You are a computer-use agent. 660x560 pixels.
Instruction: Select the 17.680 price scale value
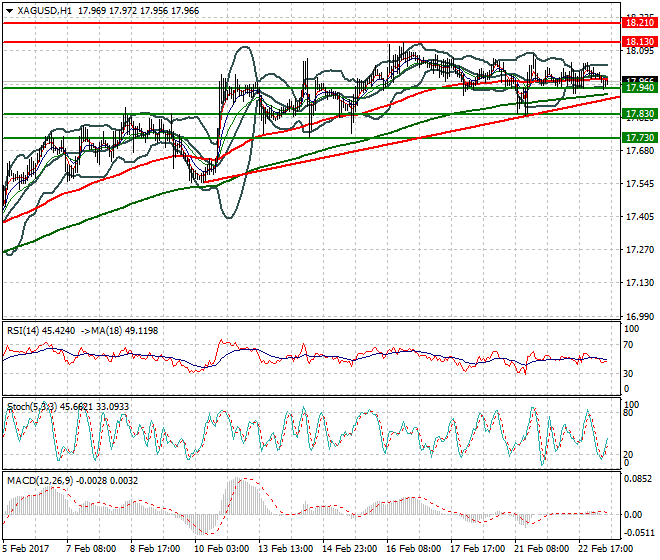click(640, 151)
